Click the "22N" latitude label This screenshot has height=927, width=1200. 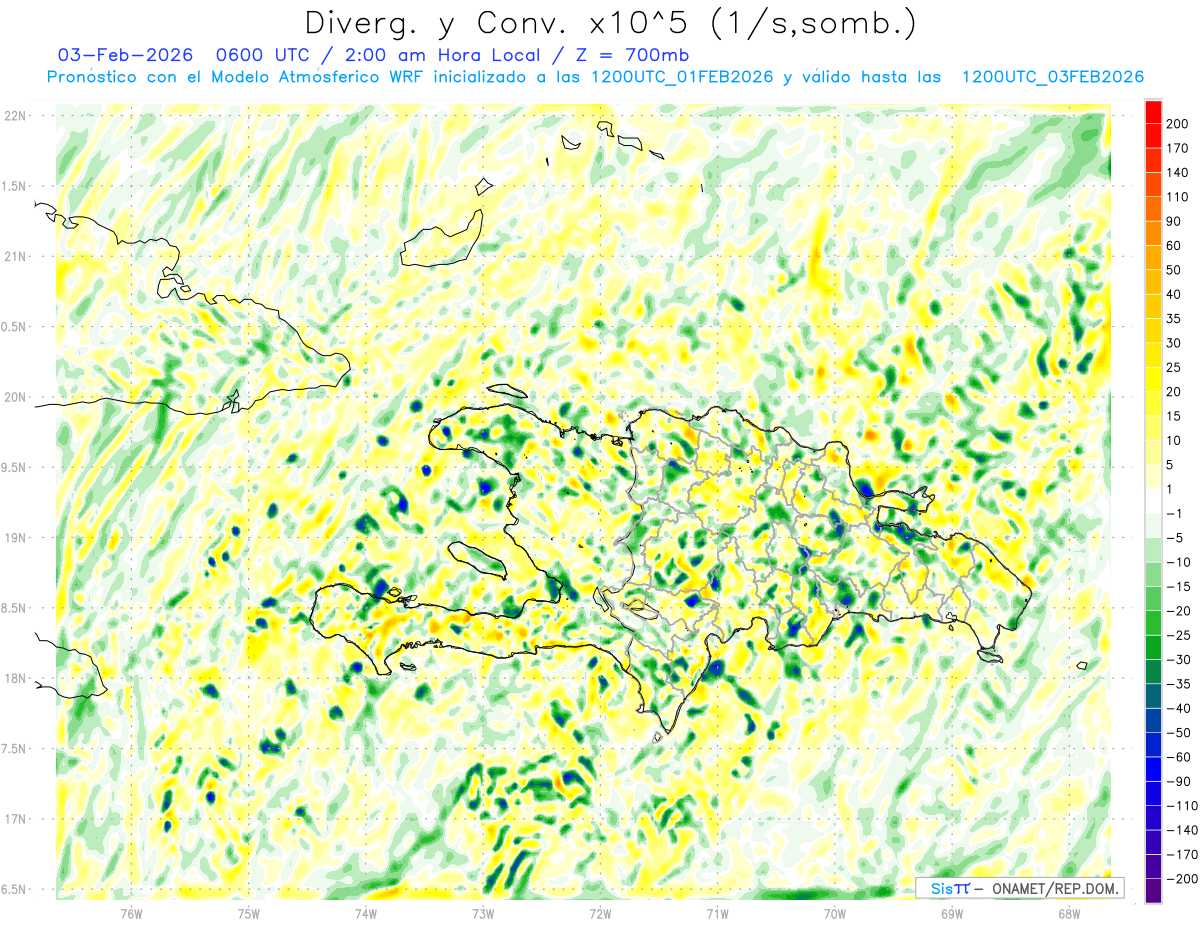(x=15, y=116)
